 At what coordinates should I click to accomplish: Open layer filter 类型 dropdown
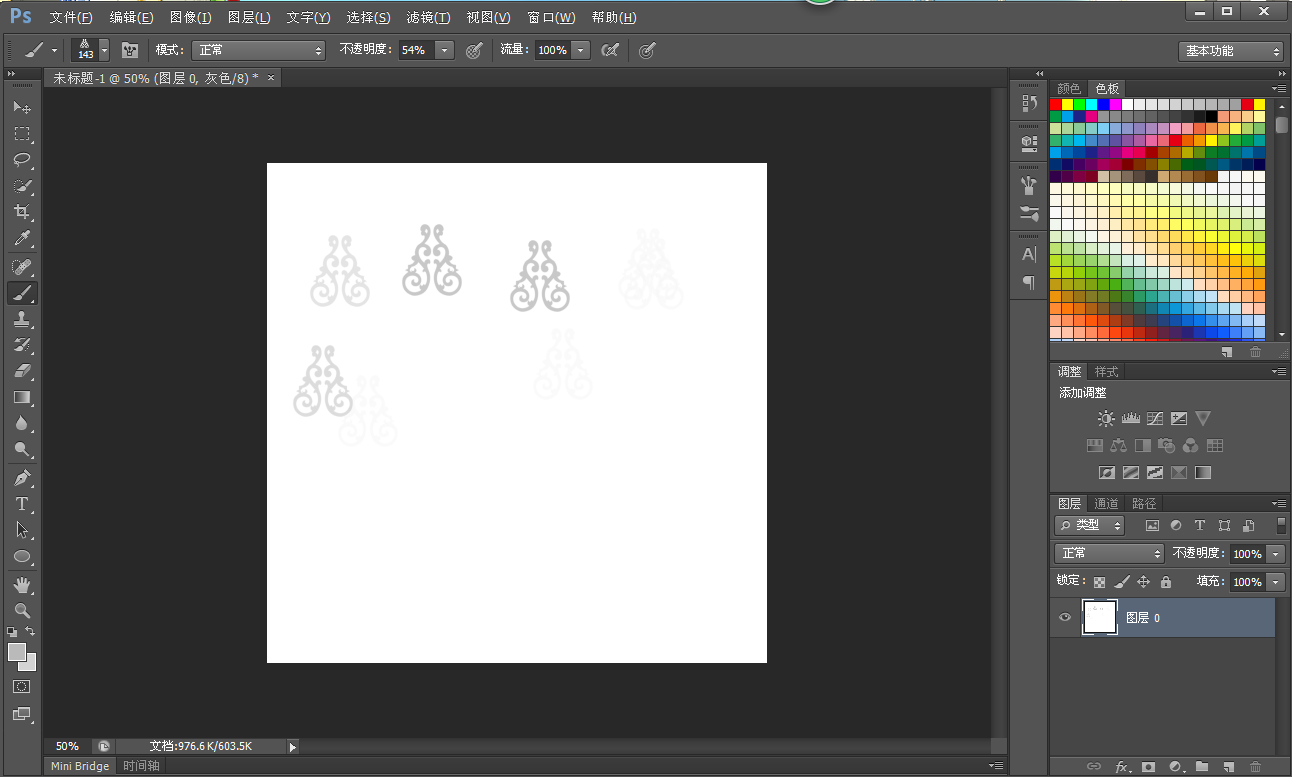[x=1090, y=525]
